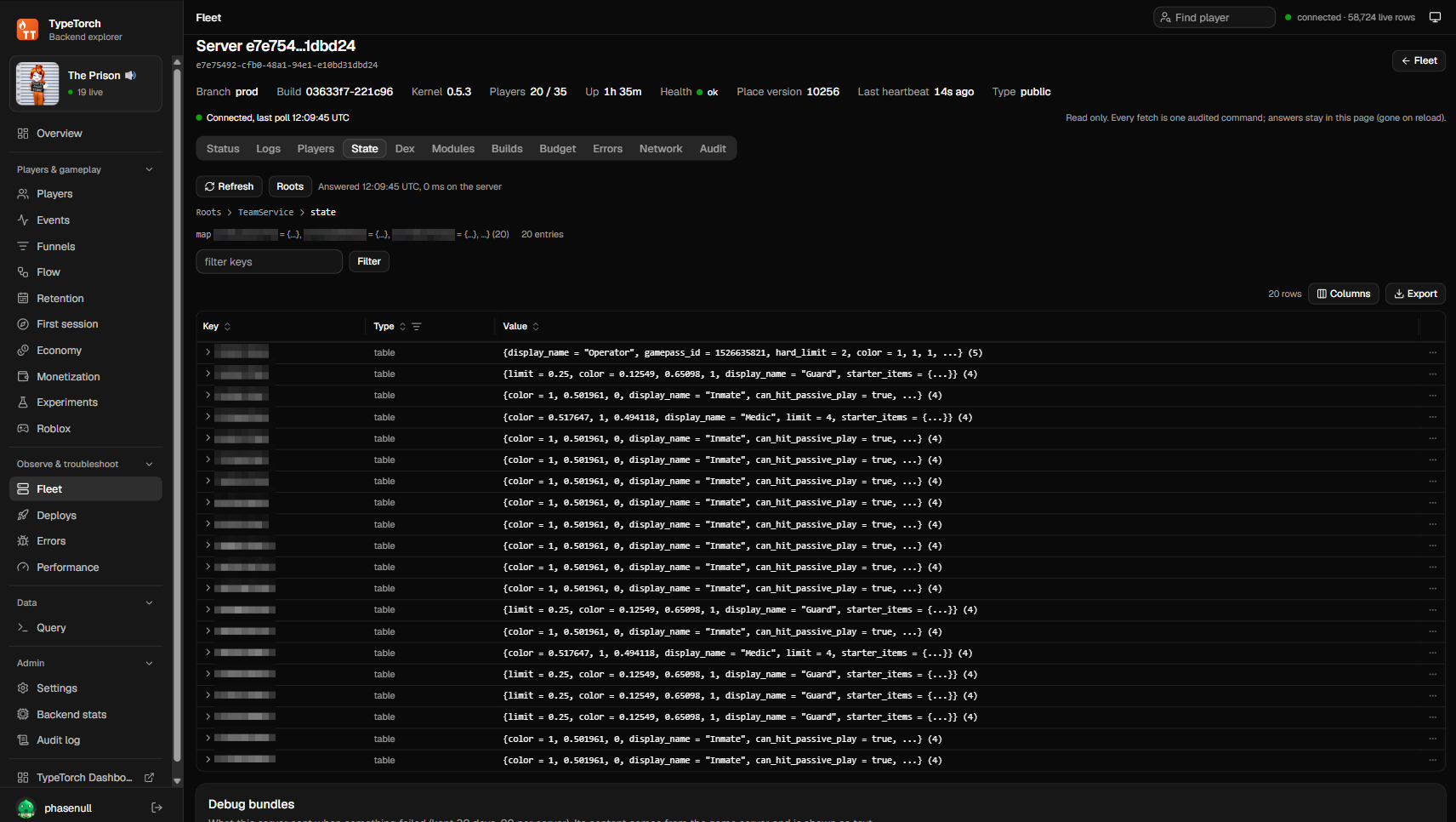Collapse the Data sidebar section
The height and width of the screenshot is (822, 1456).
click(150, 602)
